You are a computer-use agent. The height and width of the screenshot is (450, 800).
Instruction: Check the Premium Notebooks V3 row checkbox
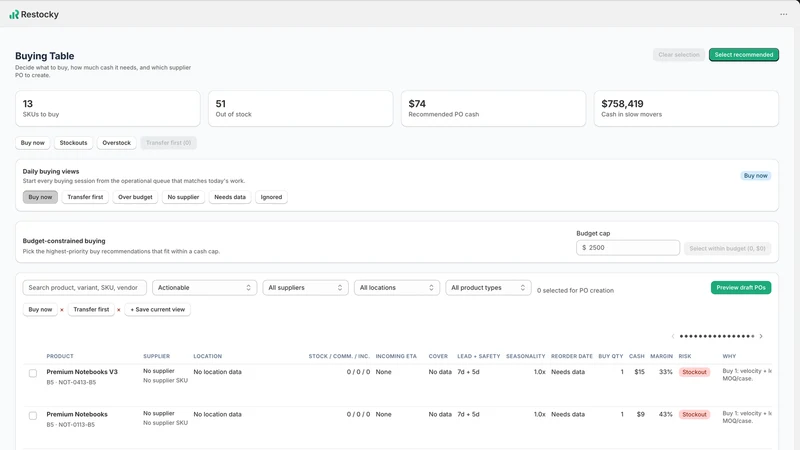coord(33,373)
